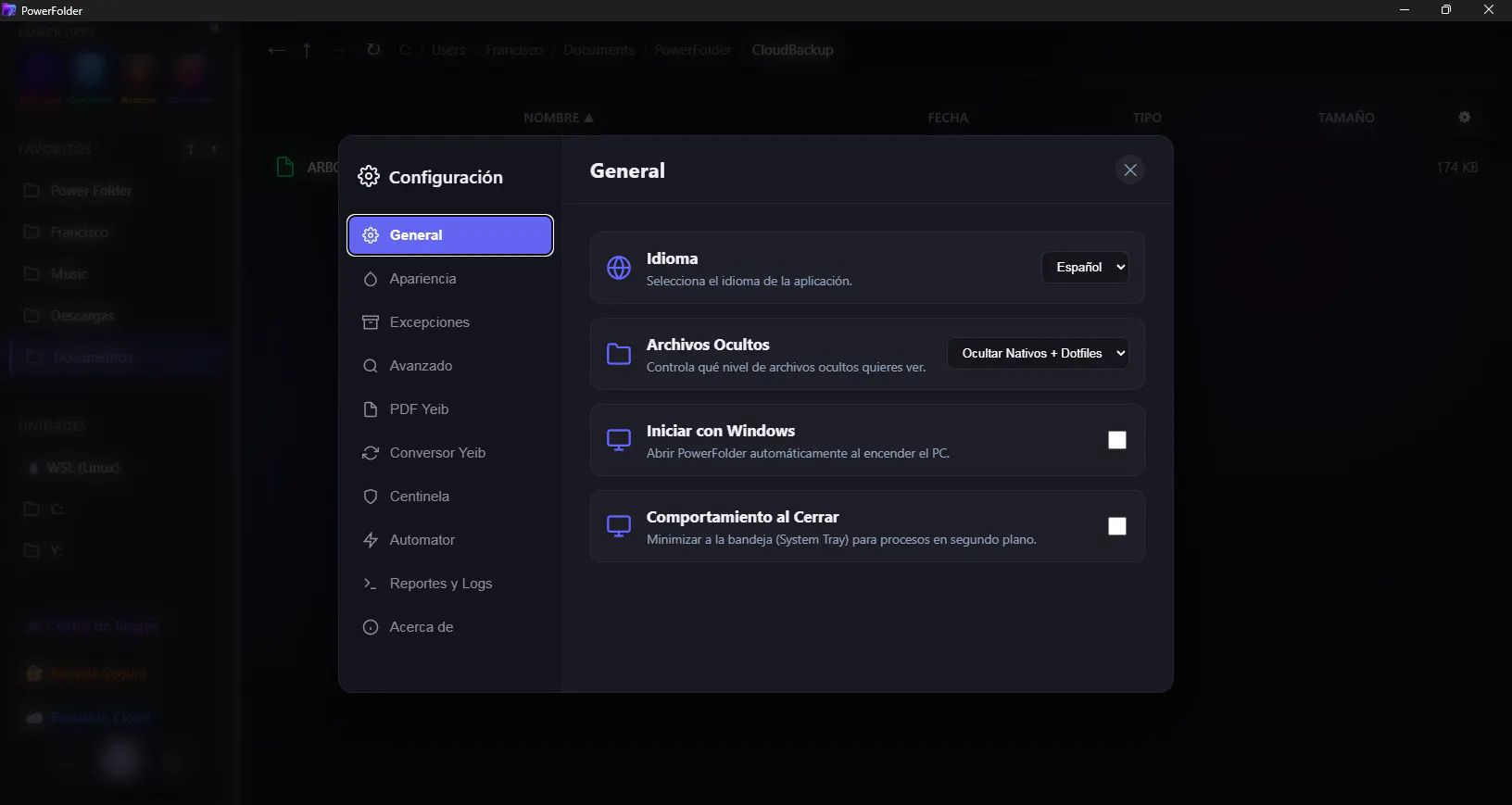
Task: Sort file list by TAMAÑO column
Action: coord(1346,118)
